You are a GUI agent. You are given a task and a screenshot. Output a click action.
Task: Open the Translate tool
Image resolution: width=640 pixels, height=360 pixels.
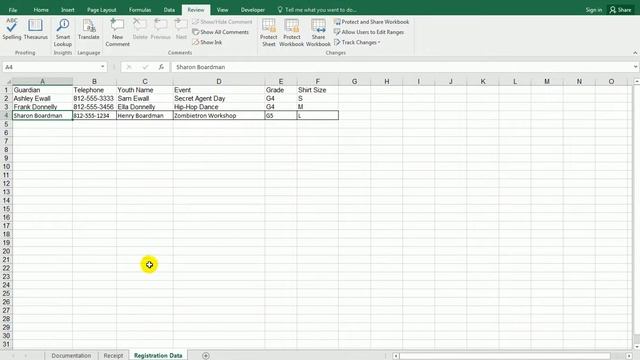[89, 29]
